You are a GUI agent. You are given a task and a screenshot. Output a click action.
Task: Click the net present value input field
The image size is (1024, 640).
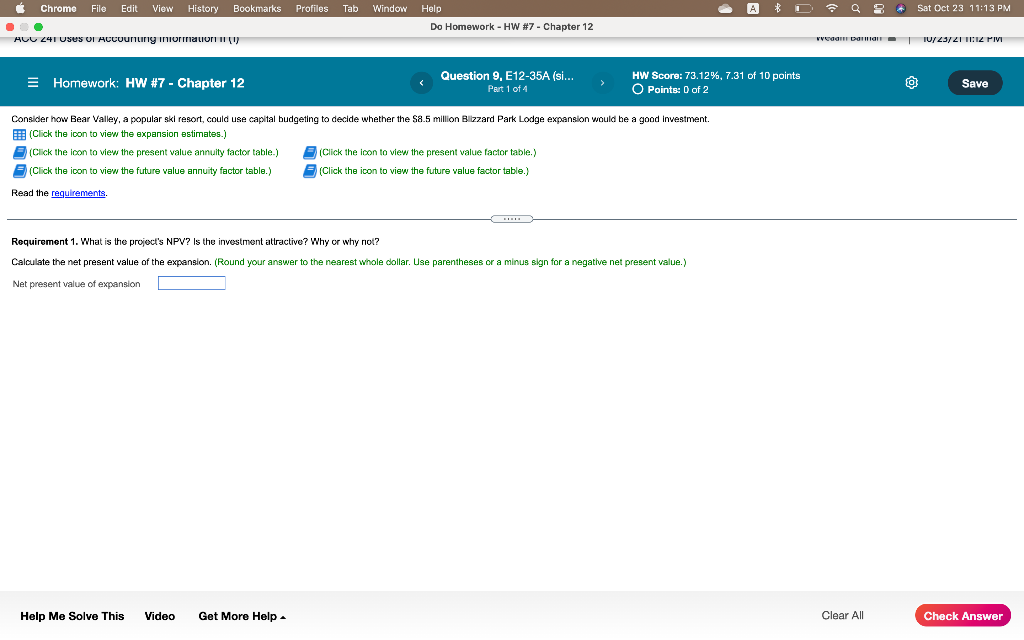pyautogui.click(x=191, y=283)
